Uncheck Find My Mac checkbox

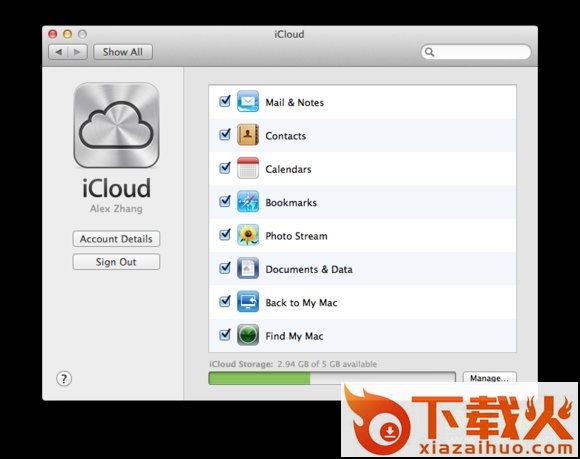225,334
